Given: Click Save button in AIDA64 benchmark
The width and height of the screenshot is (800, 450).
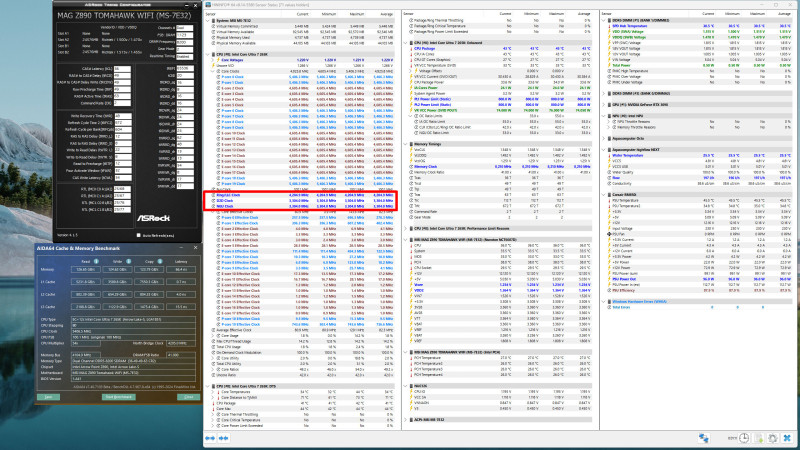Looking at the screenshot, I should click(48, 396).
